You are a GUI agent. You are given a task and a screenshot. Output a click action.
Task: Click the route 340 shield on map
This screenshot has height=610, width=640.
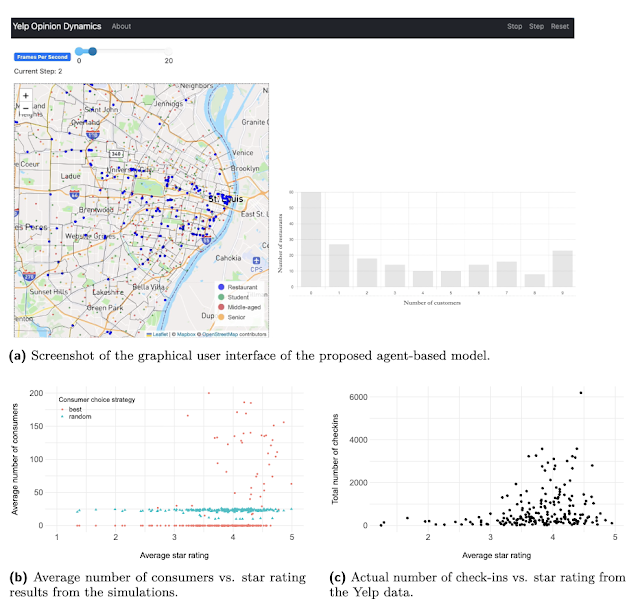click(116, 154)
